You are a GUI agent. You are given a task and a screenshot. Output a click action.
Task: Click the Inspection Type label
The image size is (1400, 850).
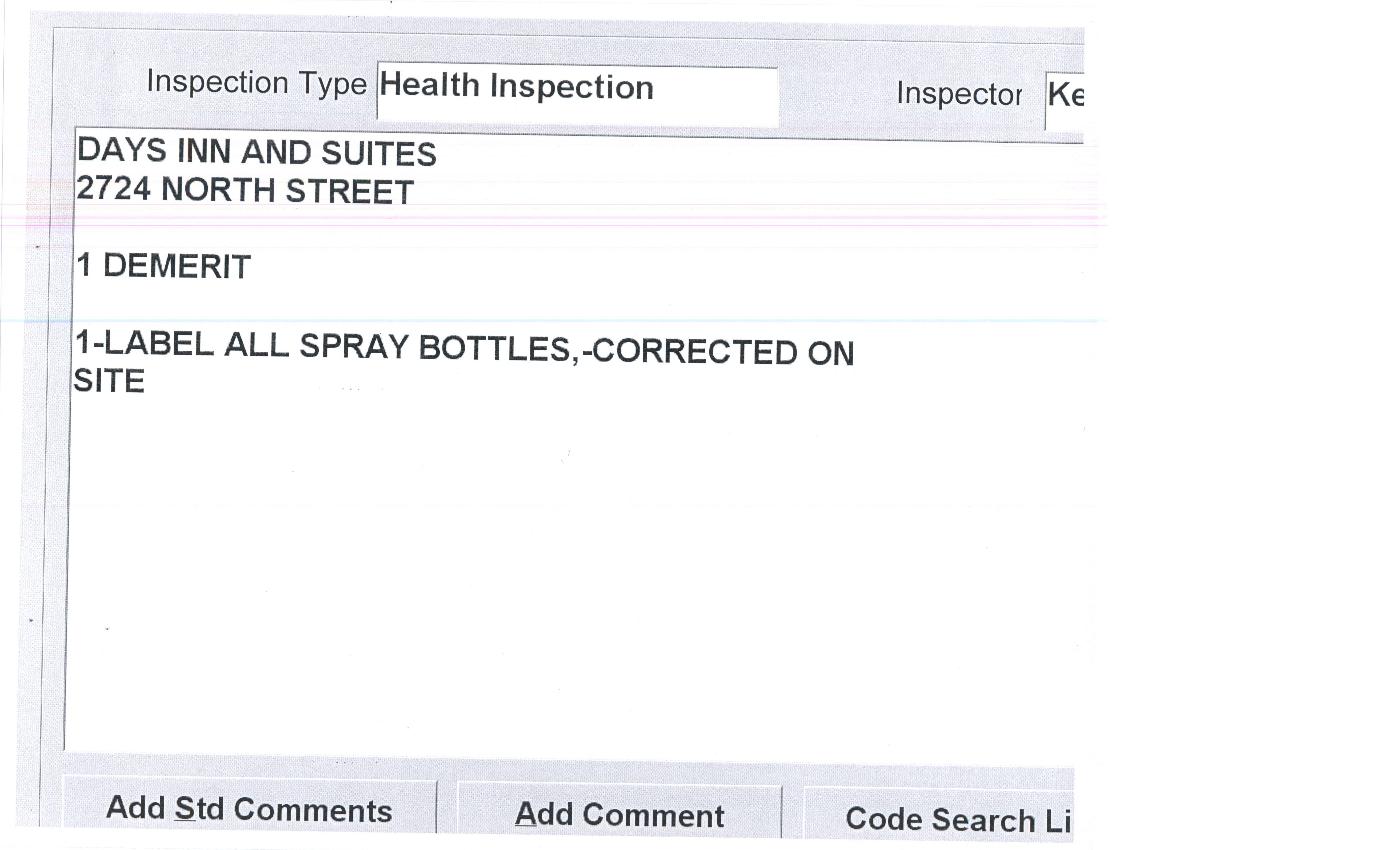pos(256,83)
